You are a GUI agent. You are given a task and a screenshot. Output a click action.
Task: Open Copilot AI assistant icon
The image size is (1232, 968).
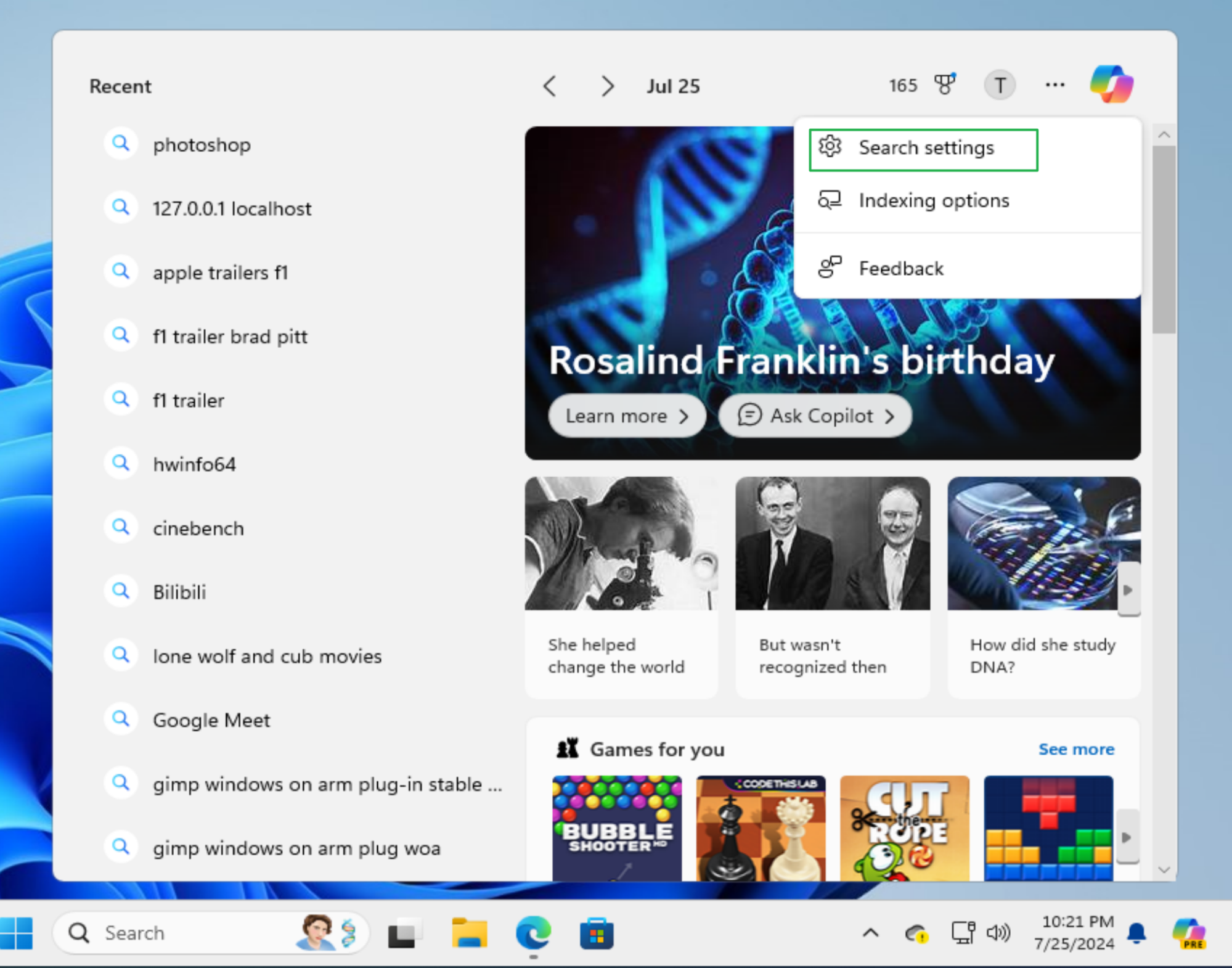(1113, 86)
